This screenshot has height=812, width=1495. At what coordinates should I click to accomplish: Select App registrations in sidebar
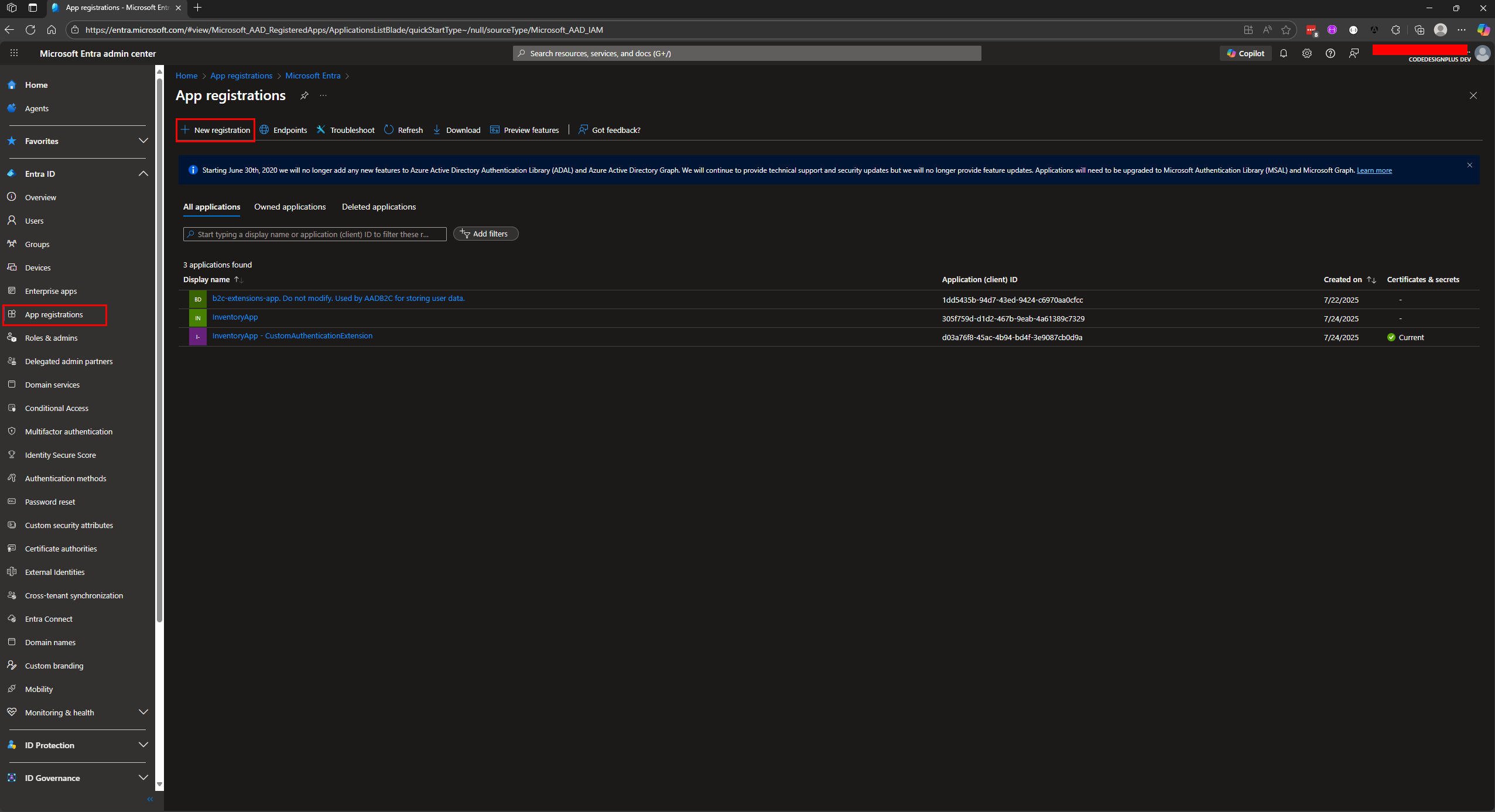tap(54, 314)
